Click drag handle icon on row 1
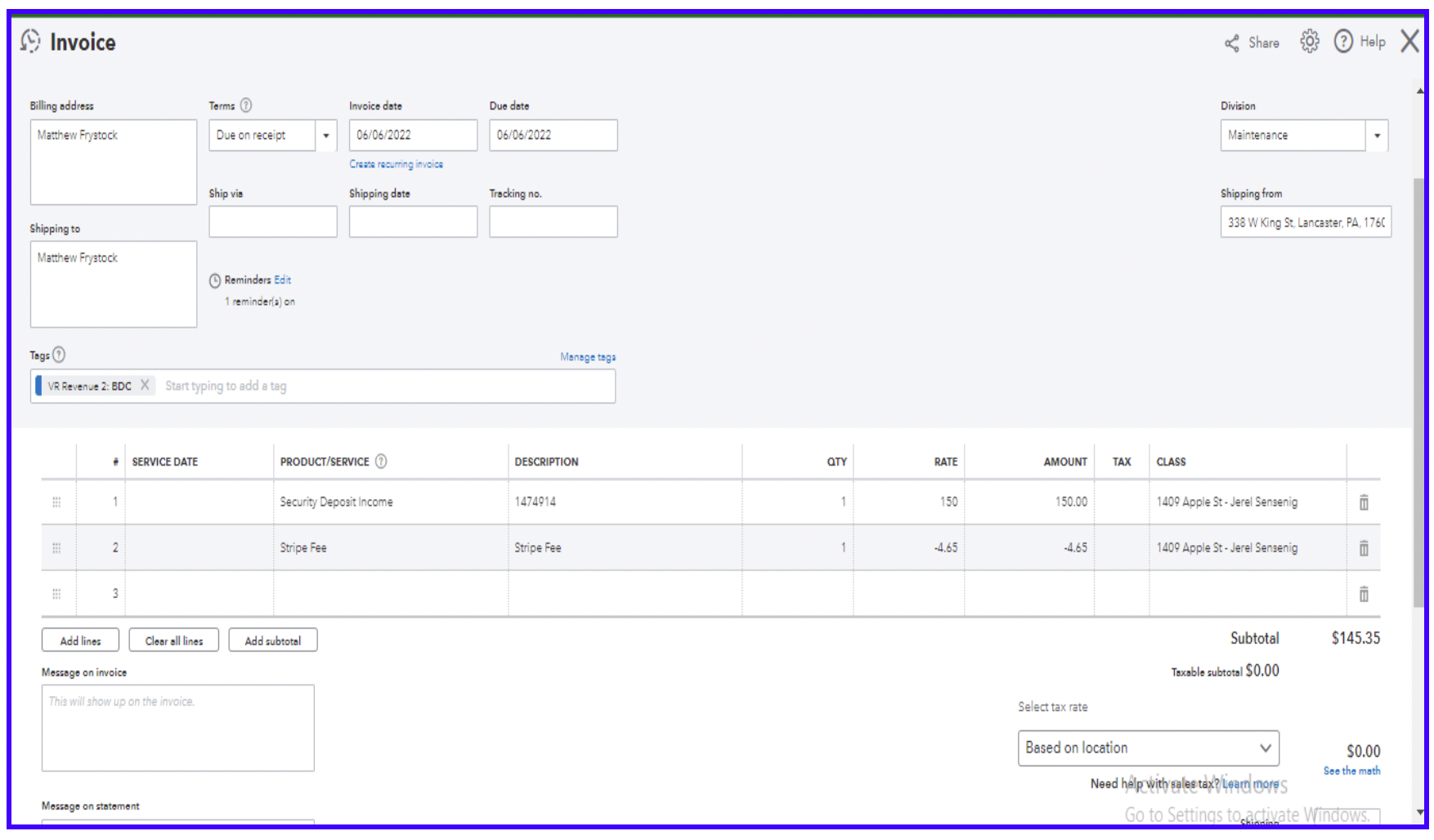Viewport: 1434px width, 840px height. [x=56, y=503]
